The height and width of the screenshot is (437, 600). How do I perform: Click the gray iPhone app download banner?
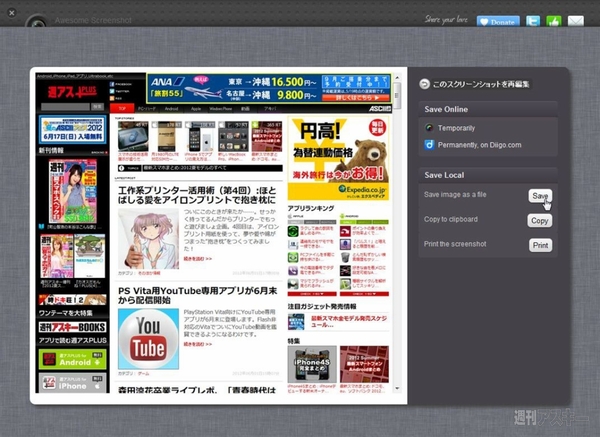(x=72, y=383)
